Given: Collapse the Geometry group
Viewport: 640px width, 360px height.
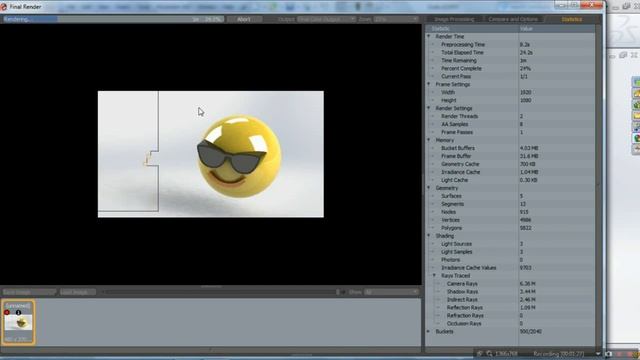Looking at the screenshot, I should click(429, 188).
